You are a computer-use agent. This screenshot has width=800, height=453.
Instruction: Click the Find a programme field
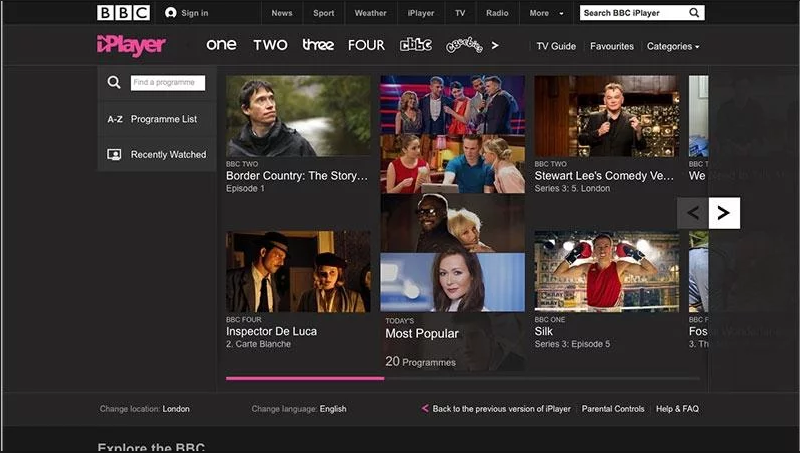pos(168,83)
